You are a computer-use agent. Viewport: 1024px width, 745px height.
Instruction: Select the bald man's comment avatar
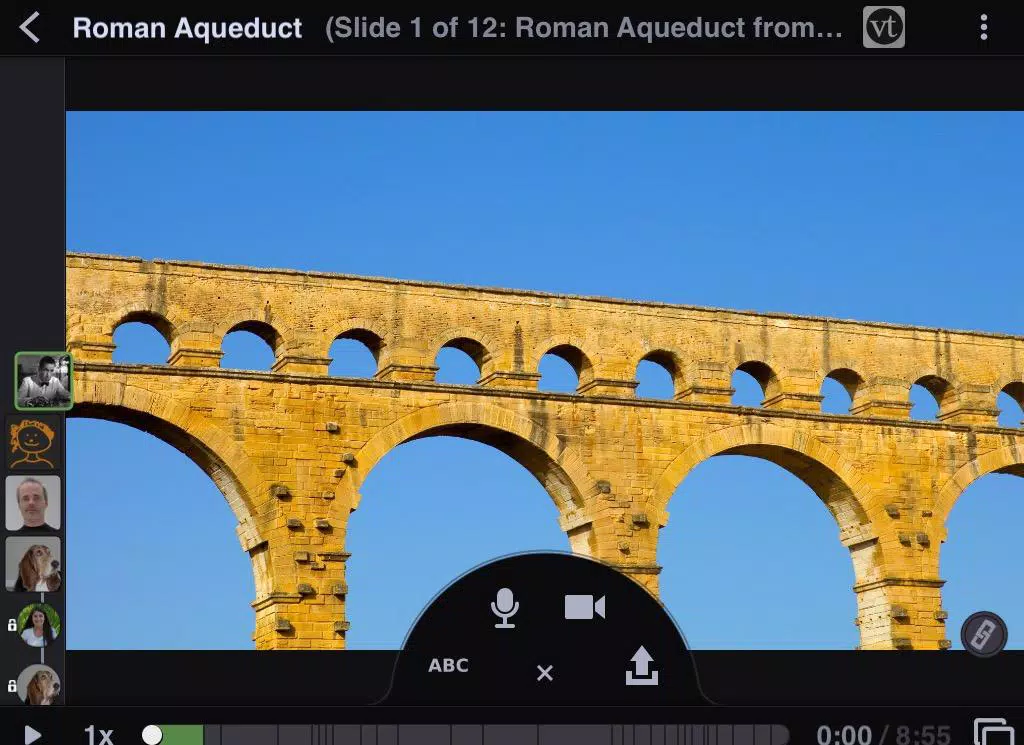click(33, 502)
